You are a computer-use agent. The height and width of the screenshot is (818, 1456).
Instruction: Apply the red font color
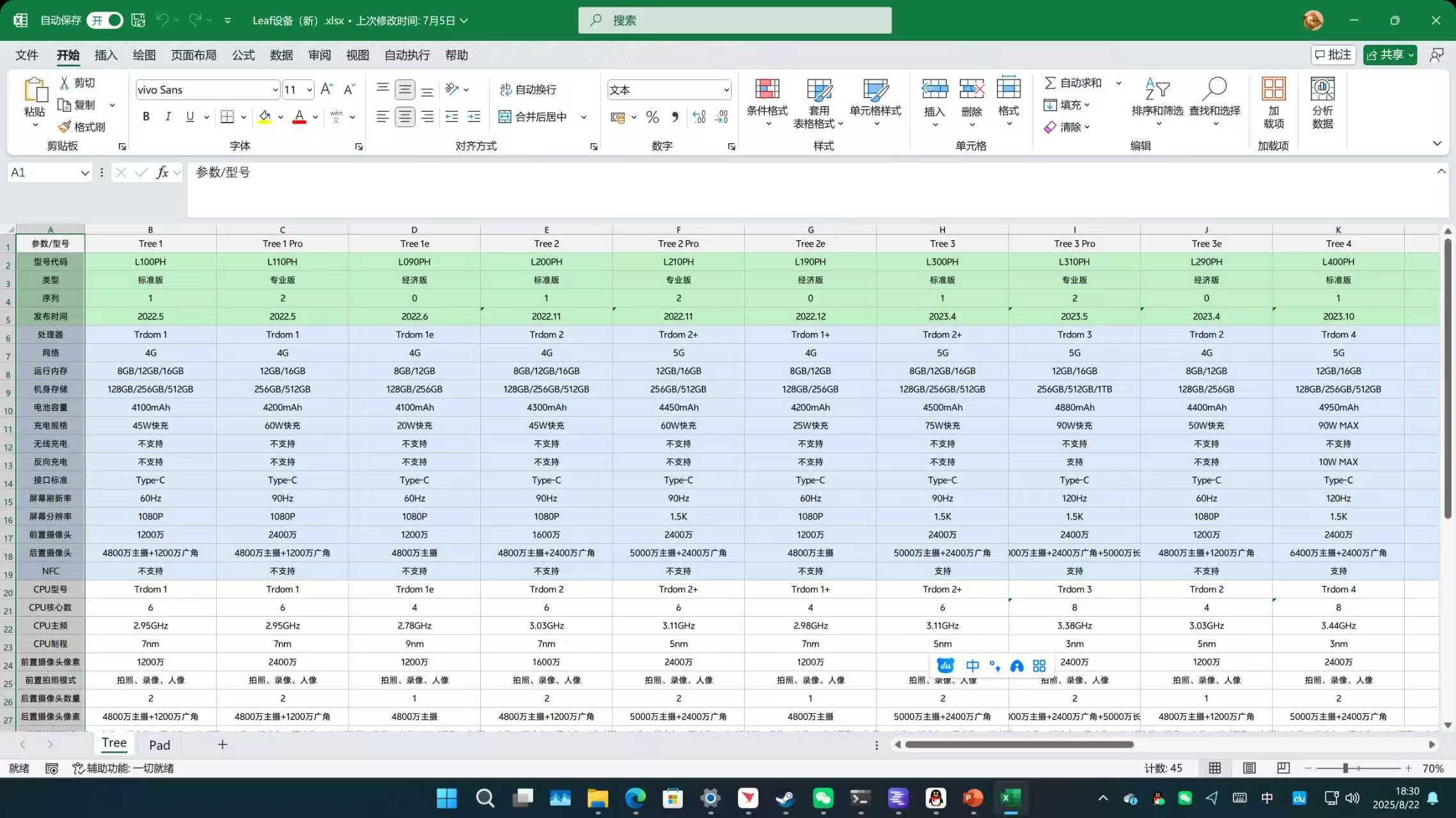click(x=299, y=117)
